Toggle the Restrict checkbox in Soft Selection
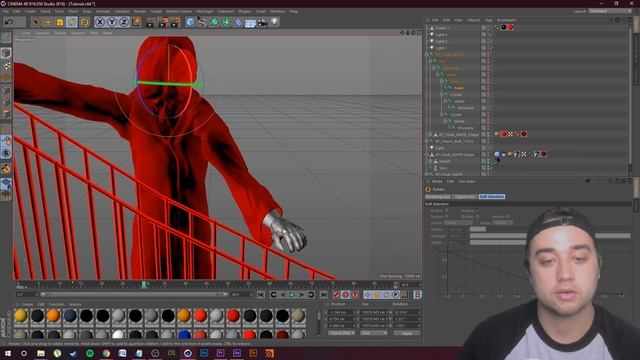Image resolution: width=640 pixels, height=360 pixels. (x=507, y=216)
